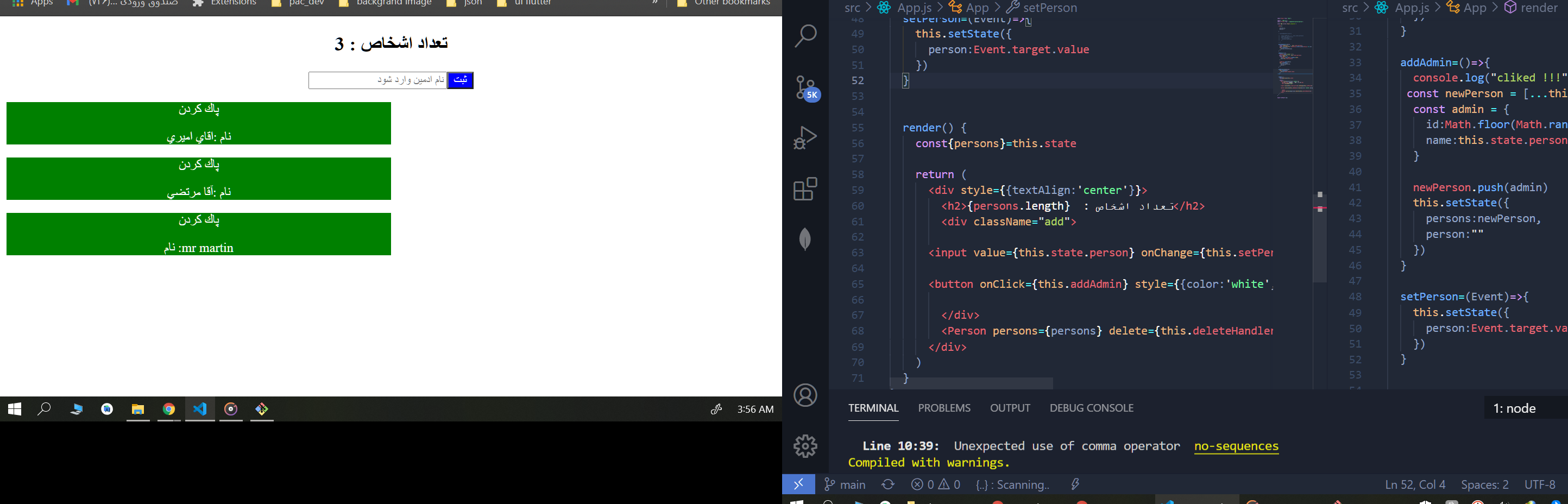Click the admin name input field

coord(377,80)
